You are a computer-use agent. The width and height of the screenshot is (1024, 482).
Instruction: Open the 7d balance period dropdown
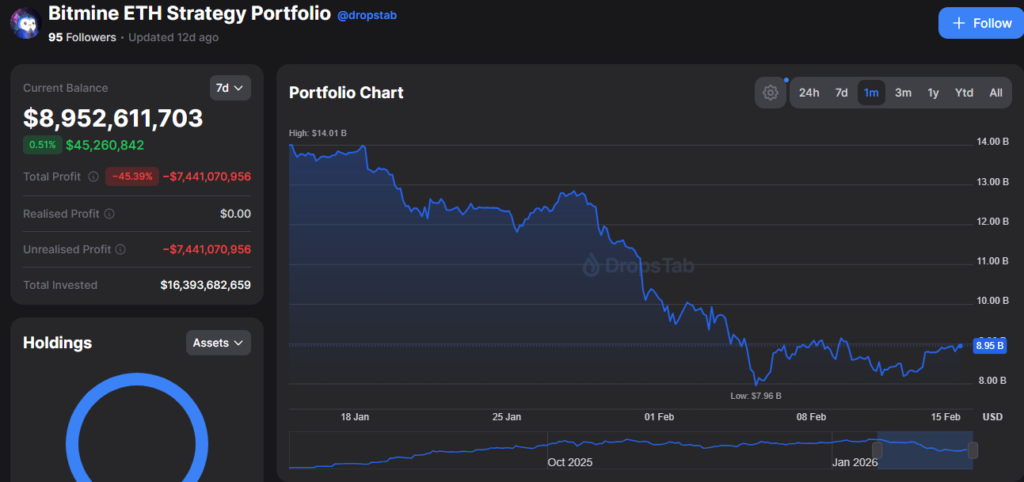click(230, 88)
